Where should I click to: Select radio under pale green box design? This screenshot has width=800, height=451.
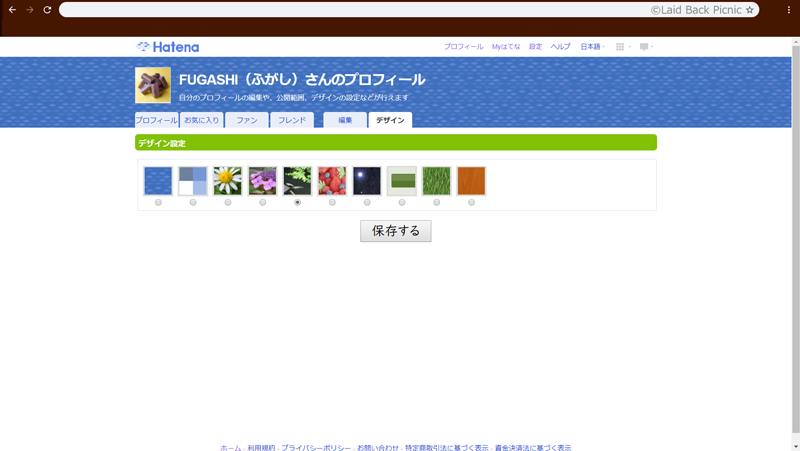coord(402,203)
